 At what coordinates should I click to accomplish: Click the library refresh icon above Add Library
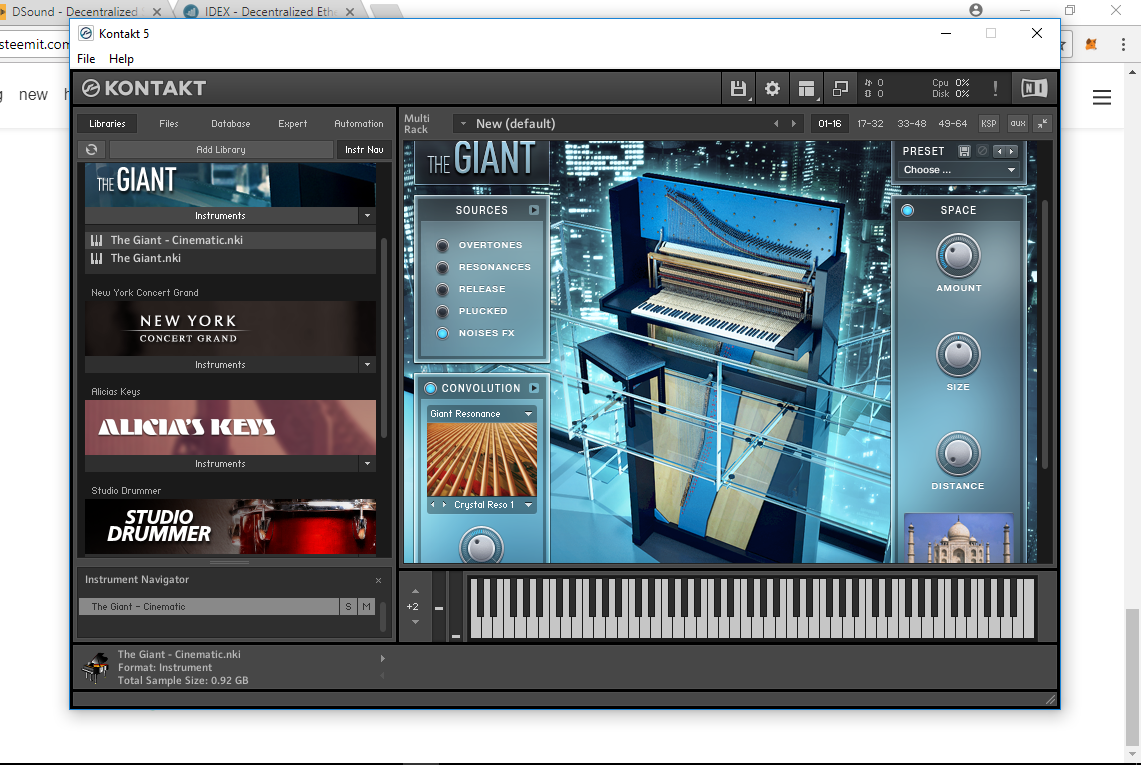coord(91,149)
